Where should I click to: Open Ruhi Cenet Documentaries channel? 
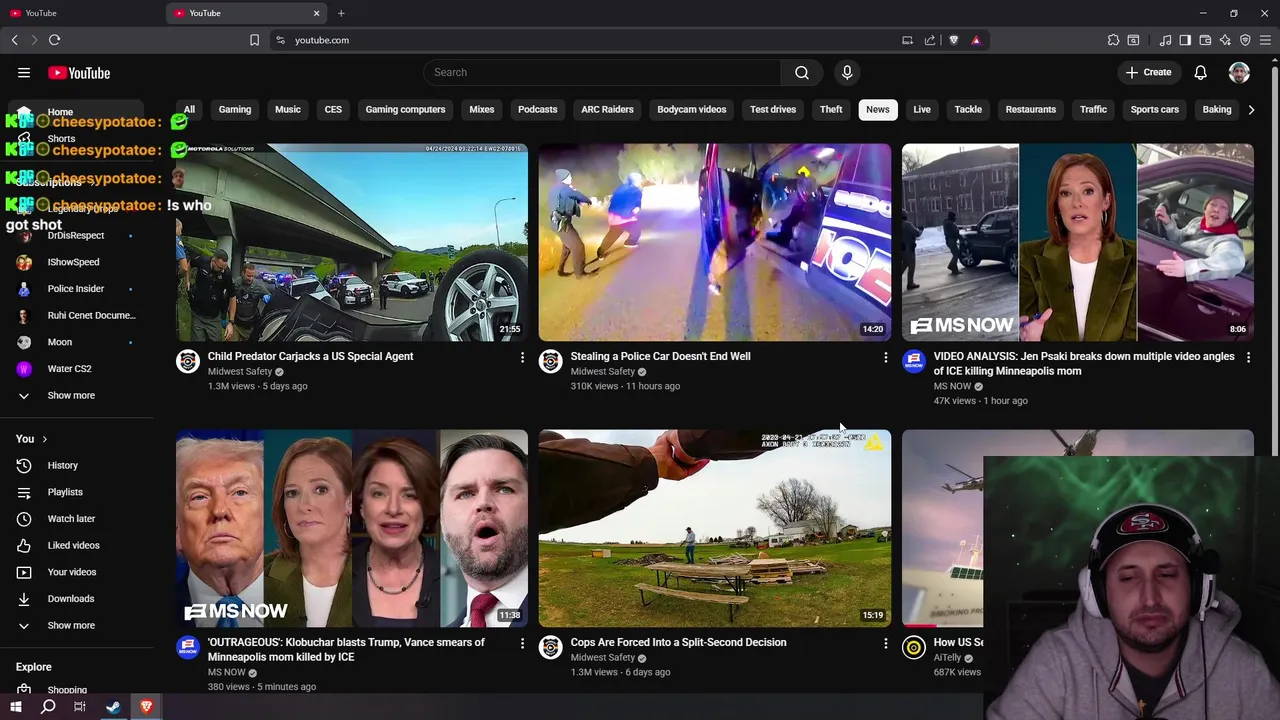(76, 315)
